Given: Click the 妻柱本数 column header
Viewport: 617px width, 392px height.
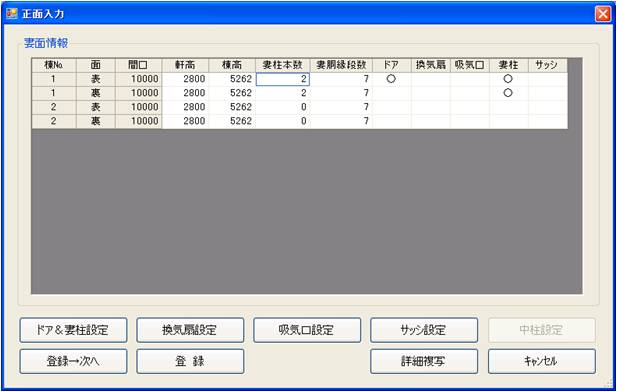Looking at the screenshot, I should (283, 65).
